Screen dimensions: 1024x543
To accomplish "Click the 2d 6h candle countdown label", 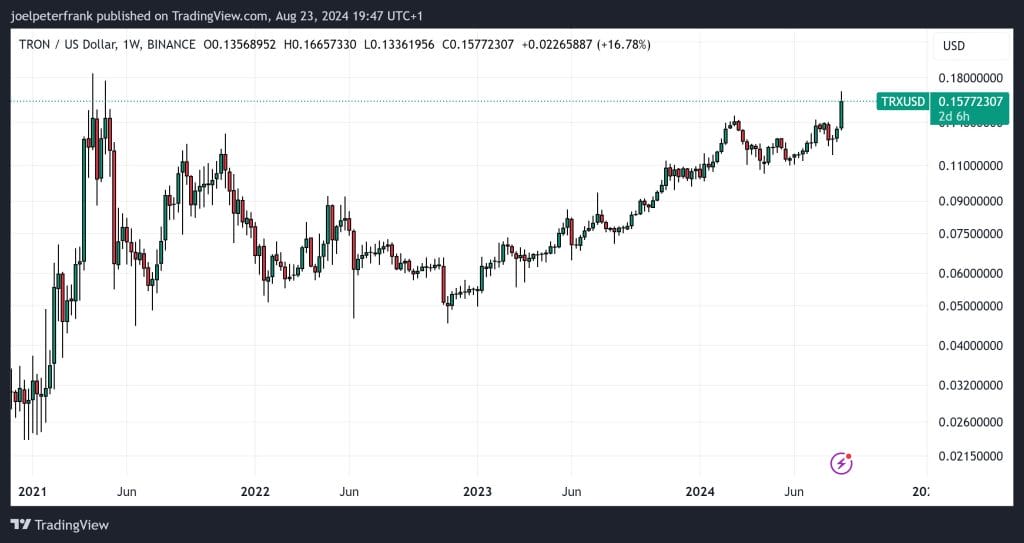I will (x=952, y=117).
